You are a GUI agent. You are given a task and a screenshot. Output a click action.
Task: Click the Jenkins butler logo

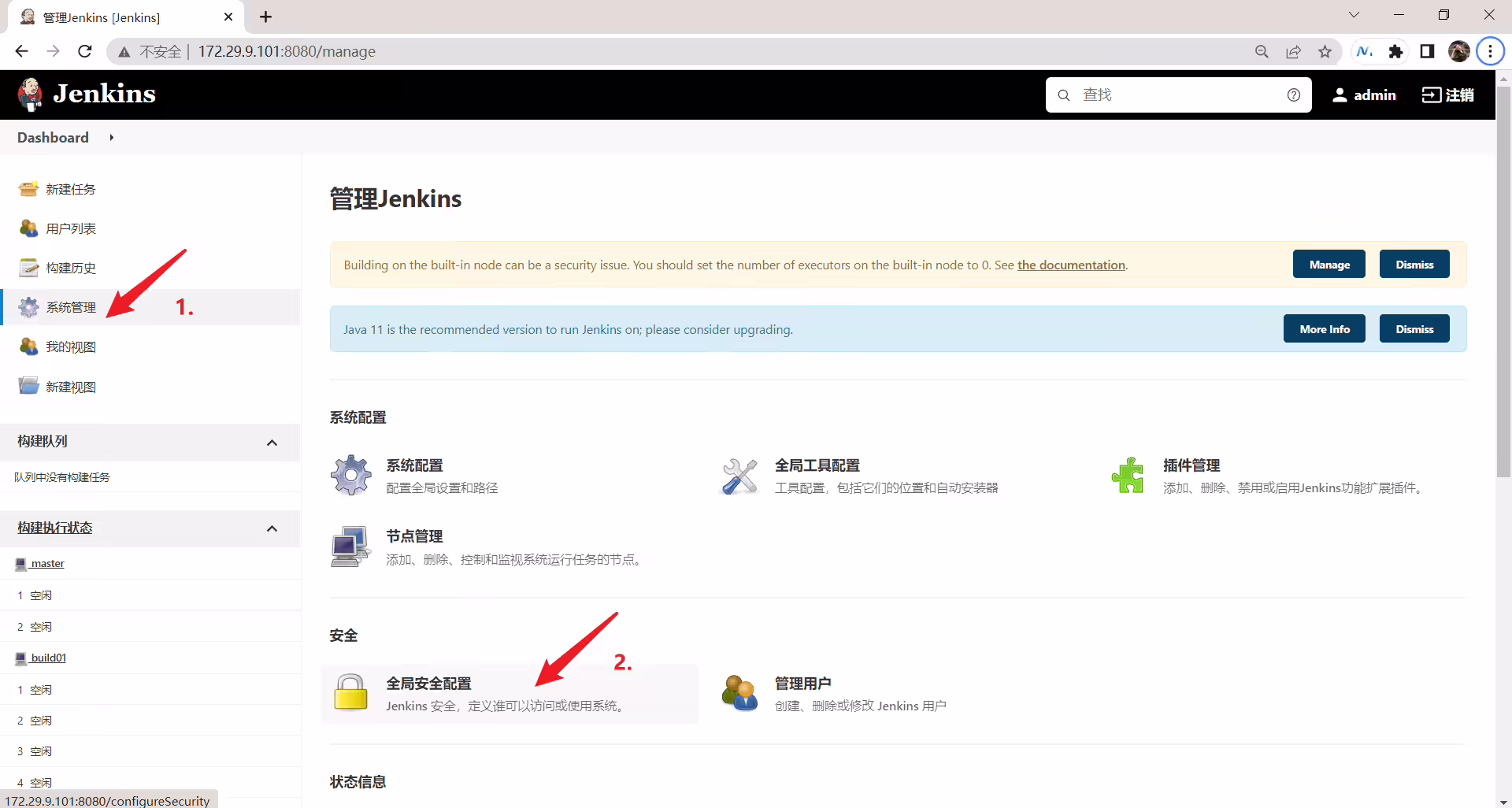tap(31, 95)
